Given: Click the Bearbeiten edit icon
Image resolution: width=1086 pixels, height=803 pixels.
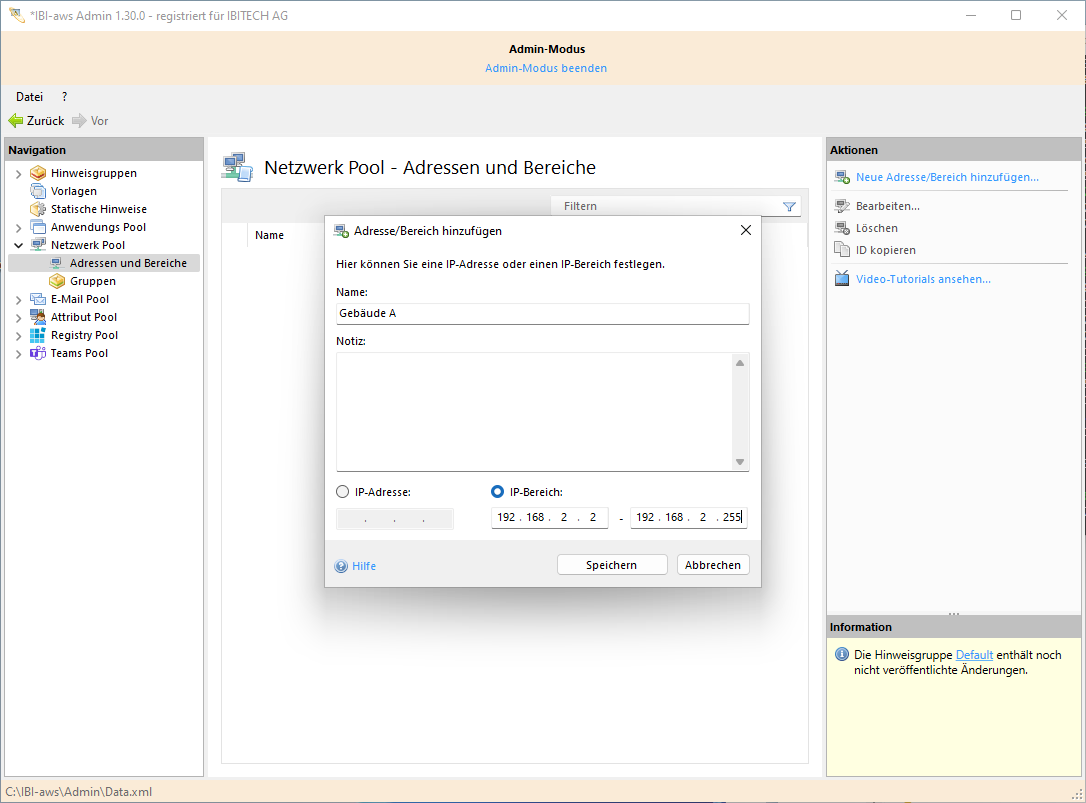Looking at the screenshot, I should tap(842, 206).
